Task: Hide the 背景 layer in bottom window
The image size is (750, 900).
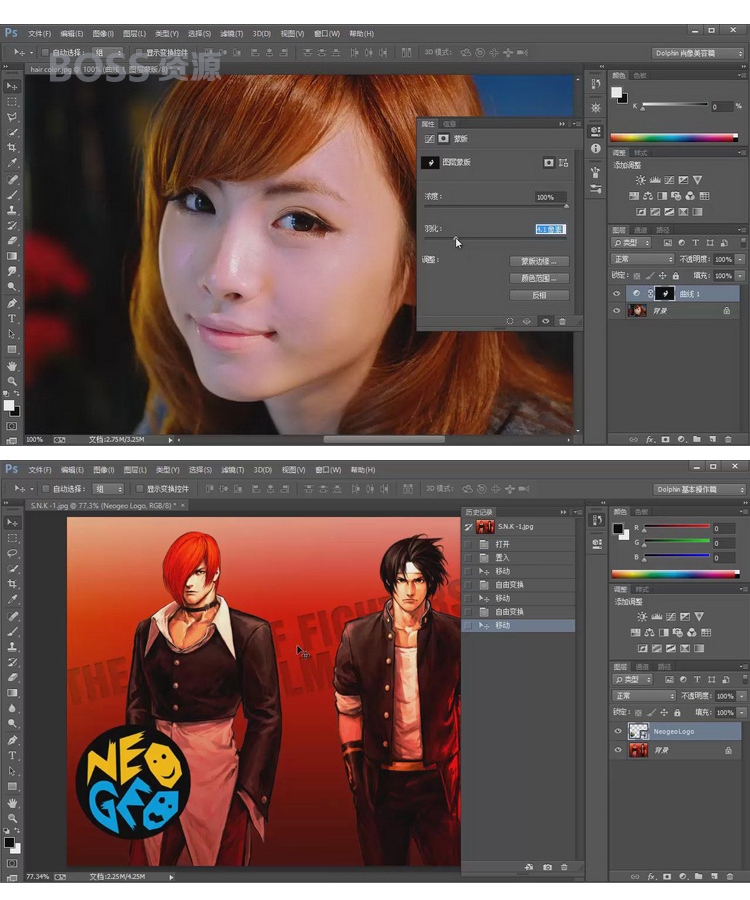Action: click(x=618, y=750)
